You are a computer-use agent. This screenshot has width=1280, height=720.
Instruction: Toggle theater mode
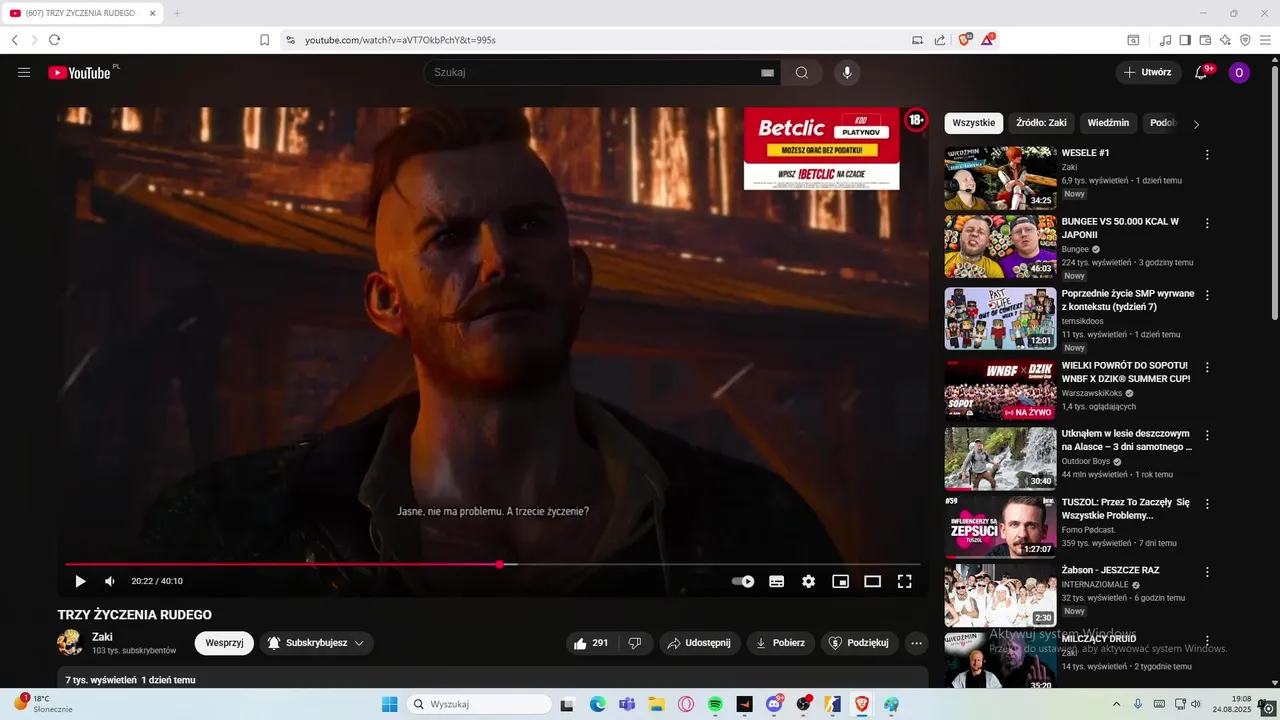click(872, 581)
